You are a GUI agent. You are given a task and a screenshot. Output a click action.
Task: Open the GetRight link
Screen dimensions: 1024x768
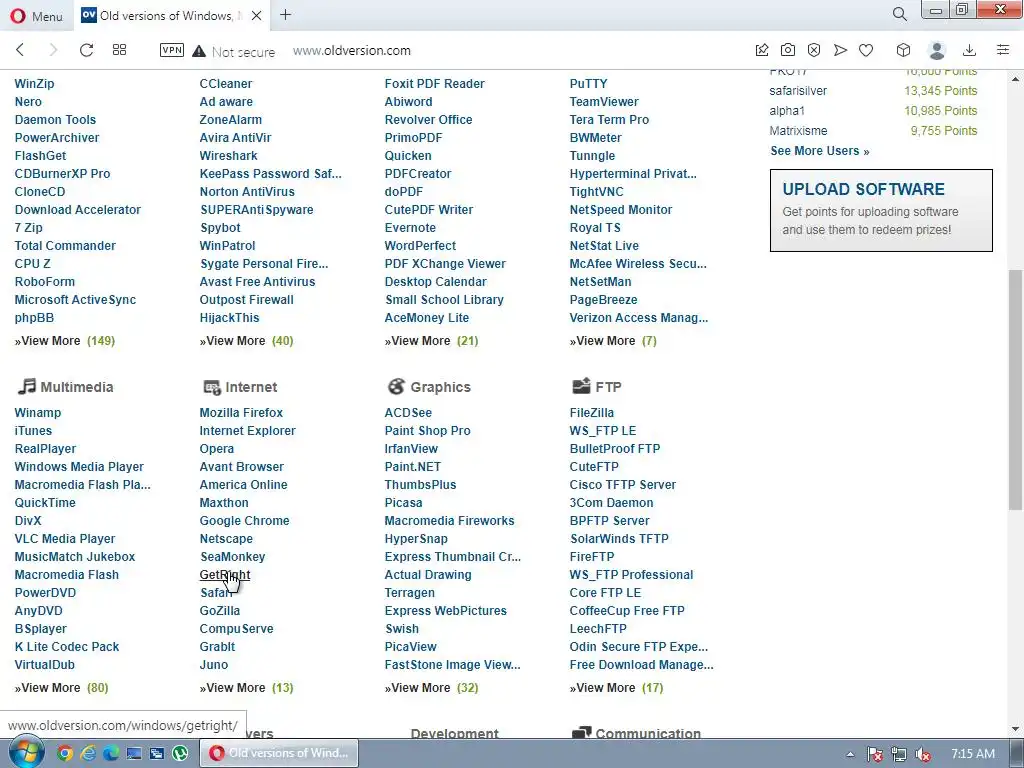point(225,575)
